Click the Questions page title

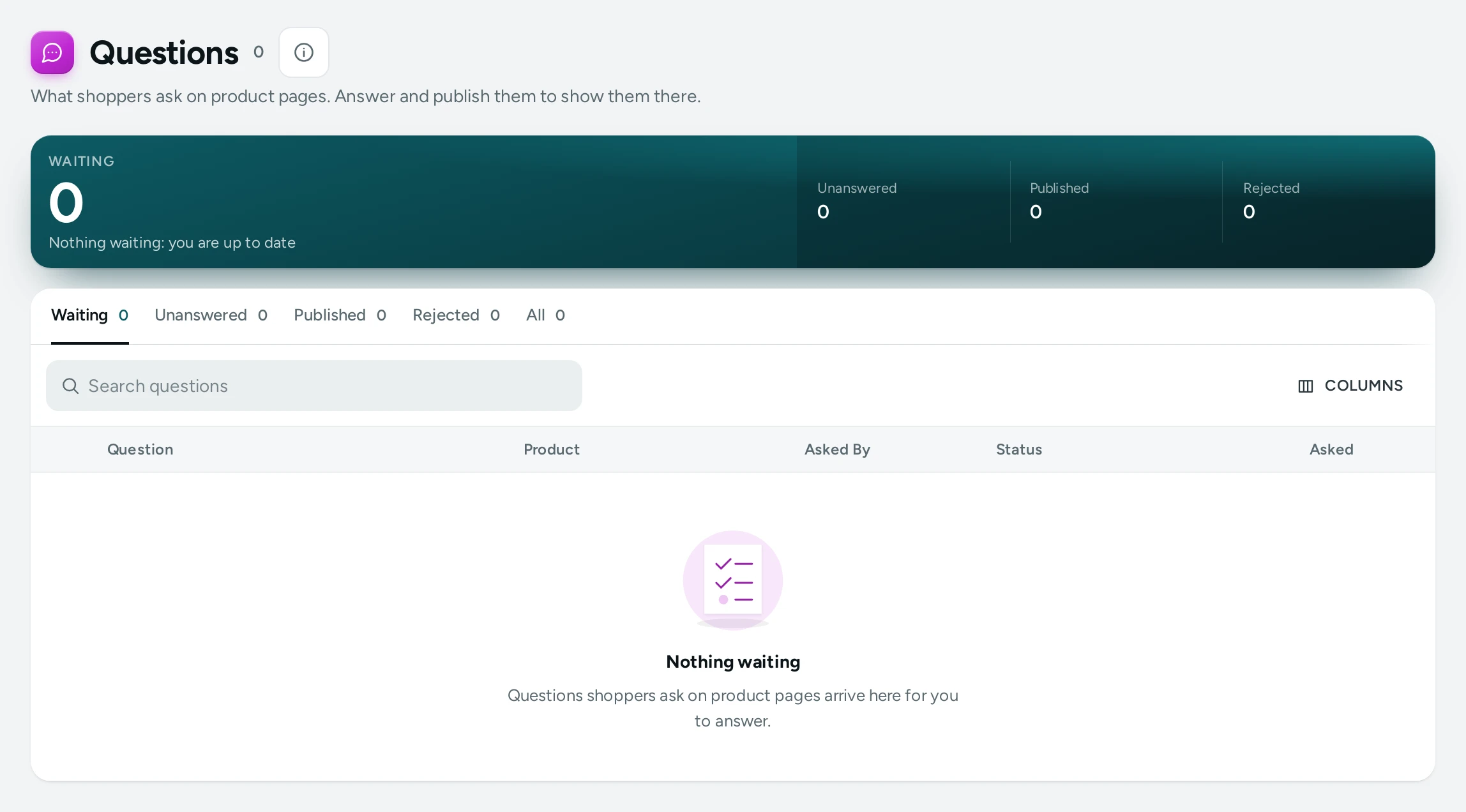click(164, 52)
